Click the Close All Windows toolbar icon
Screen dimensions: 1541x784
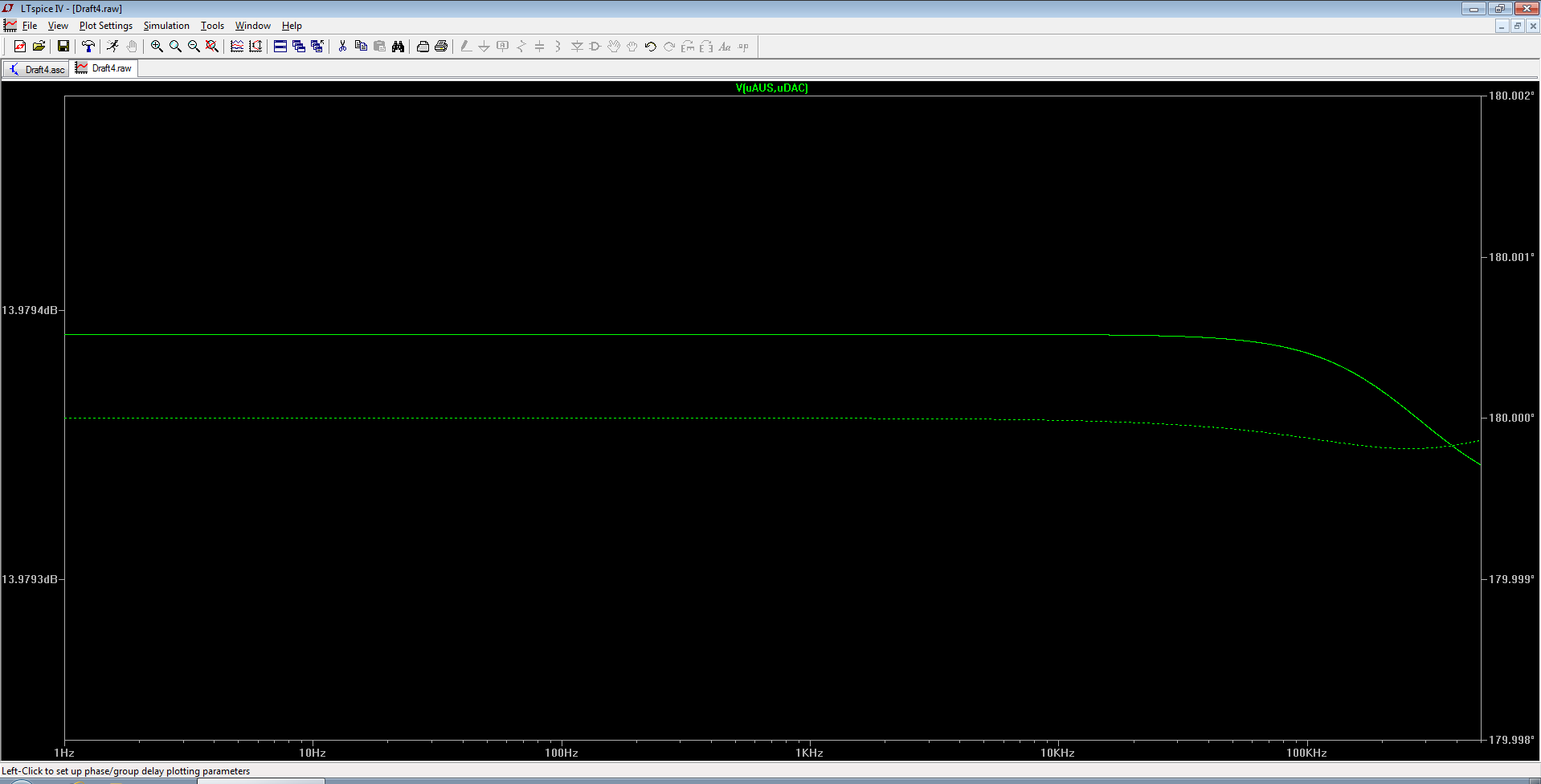(317, 47)
